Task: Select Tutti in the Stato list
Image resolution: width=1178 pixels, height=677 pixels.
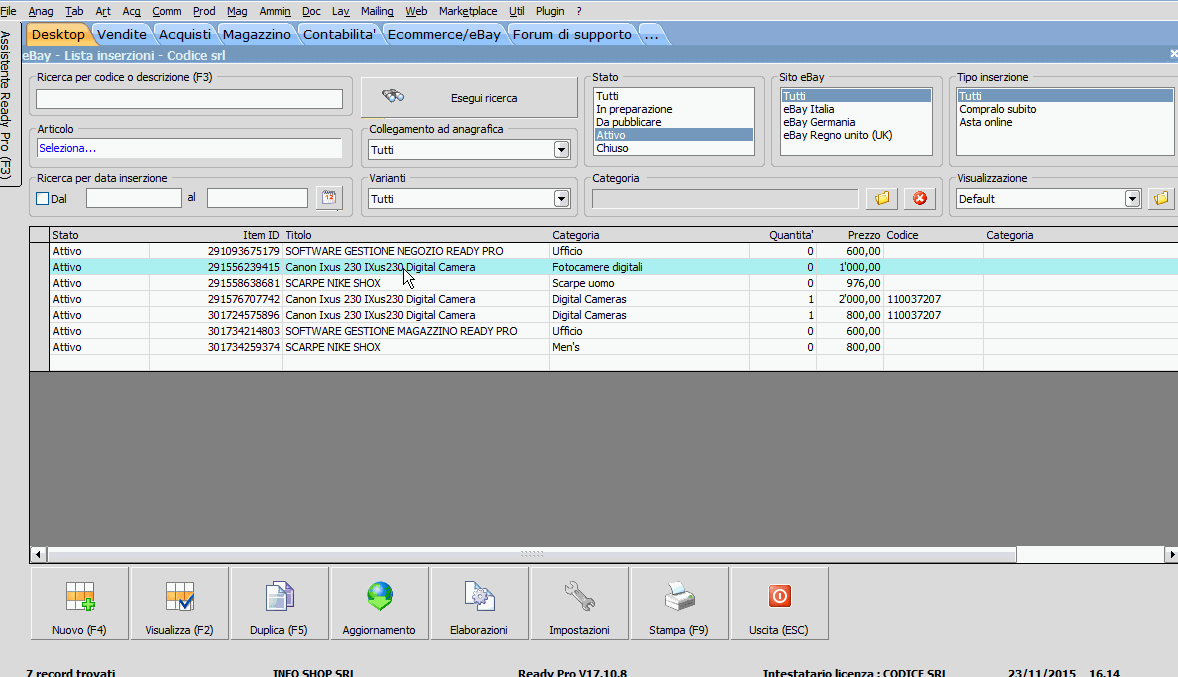Action: pos(673,96)
